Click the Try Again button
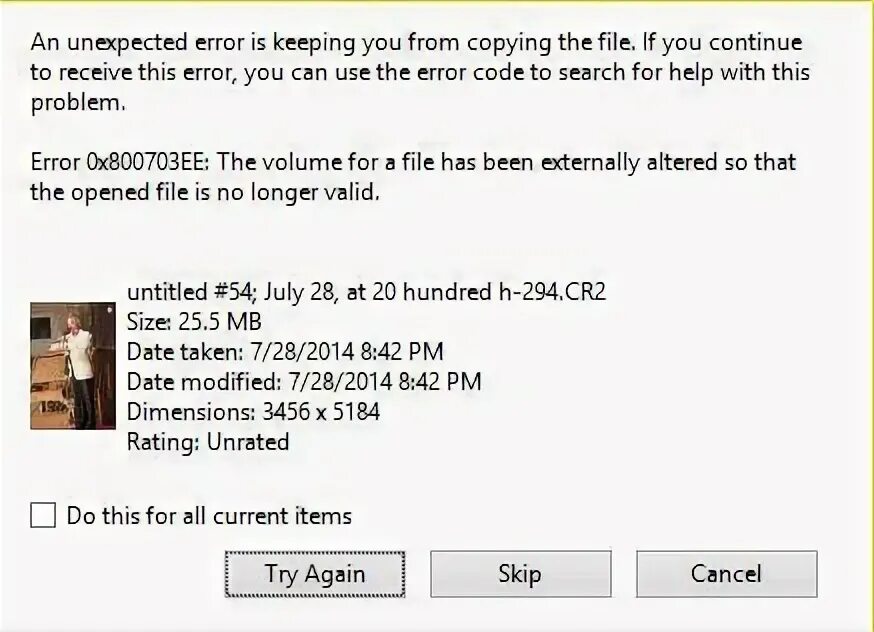The height and width of the screenshot is (632, 874). (315, 574)
